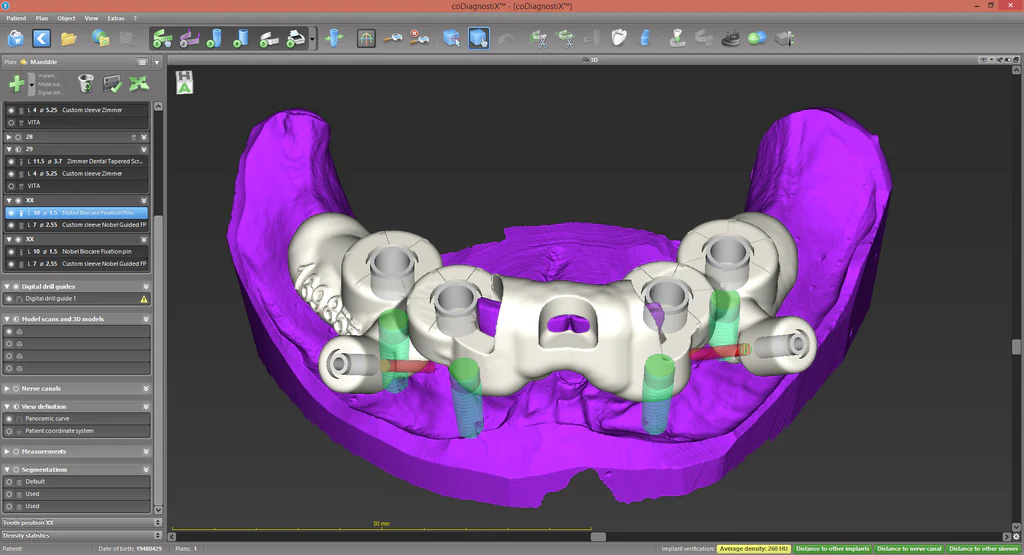Collapse the Digital drill guides section
The width and height of the screenshot is (1024, 555).
pos(7,287)
